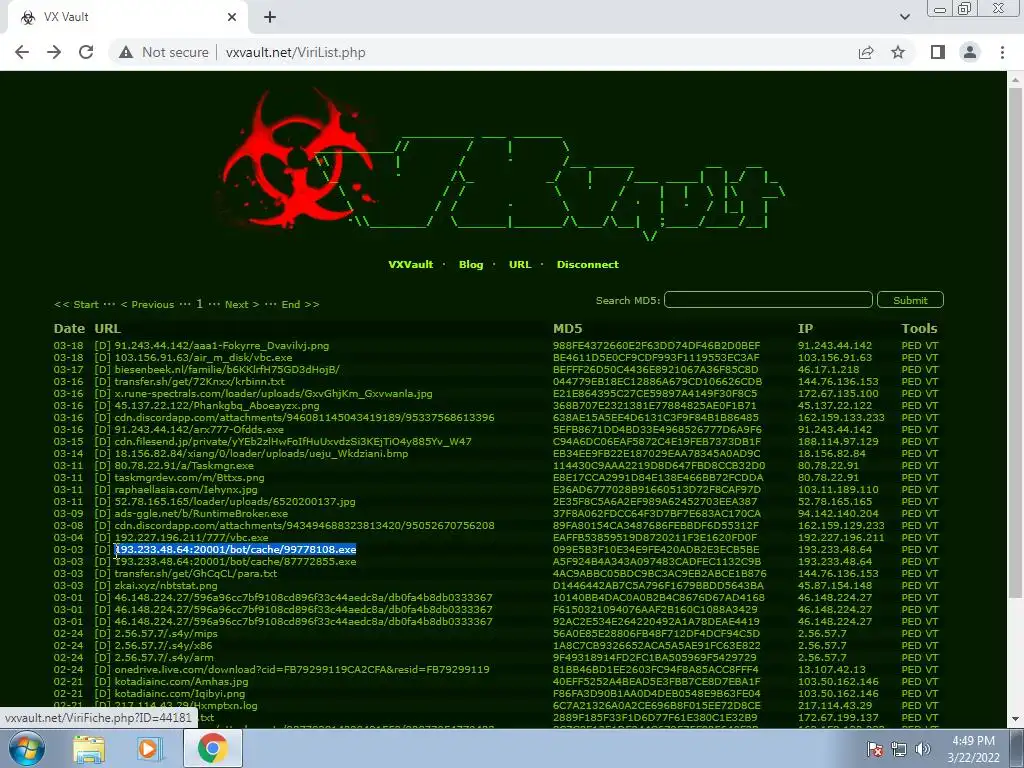Open raphaellasia.com/Iehynx.jpg entry

coord(185,490)
